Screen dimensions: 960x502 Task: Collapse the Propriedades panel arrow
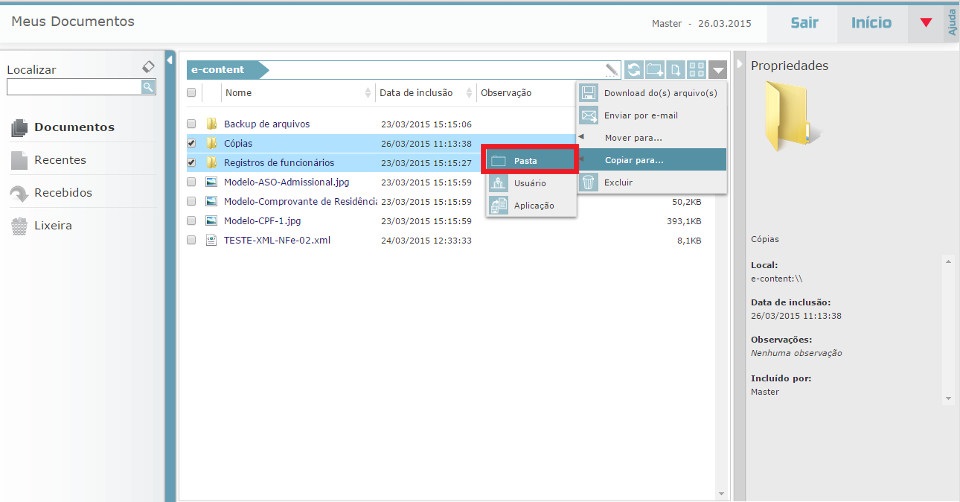740,65
